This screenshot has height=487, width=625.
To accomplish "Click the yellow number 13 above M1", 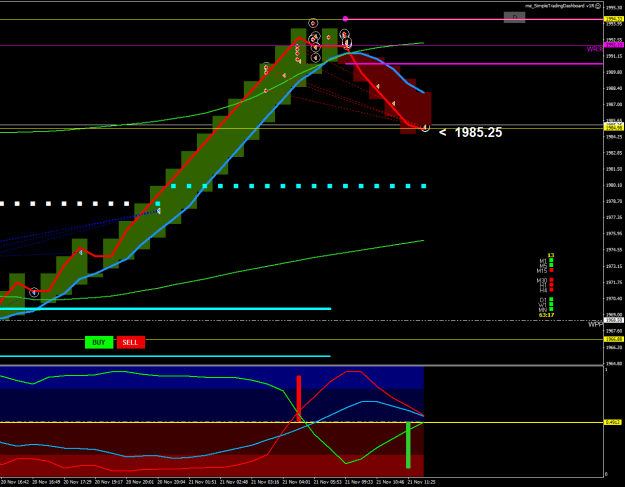I will [551, 255].
